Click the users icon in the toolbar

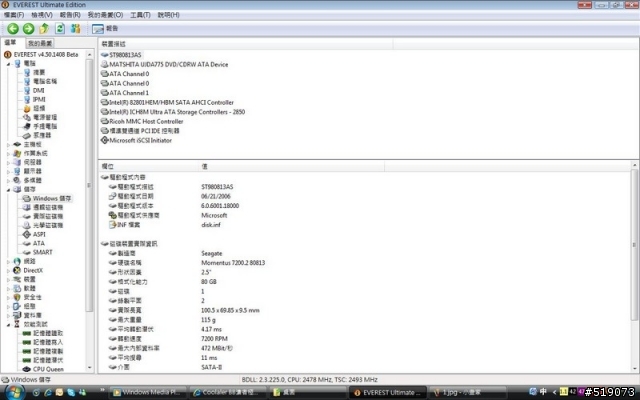[76, 29]
